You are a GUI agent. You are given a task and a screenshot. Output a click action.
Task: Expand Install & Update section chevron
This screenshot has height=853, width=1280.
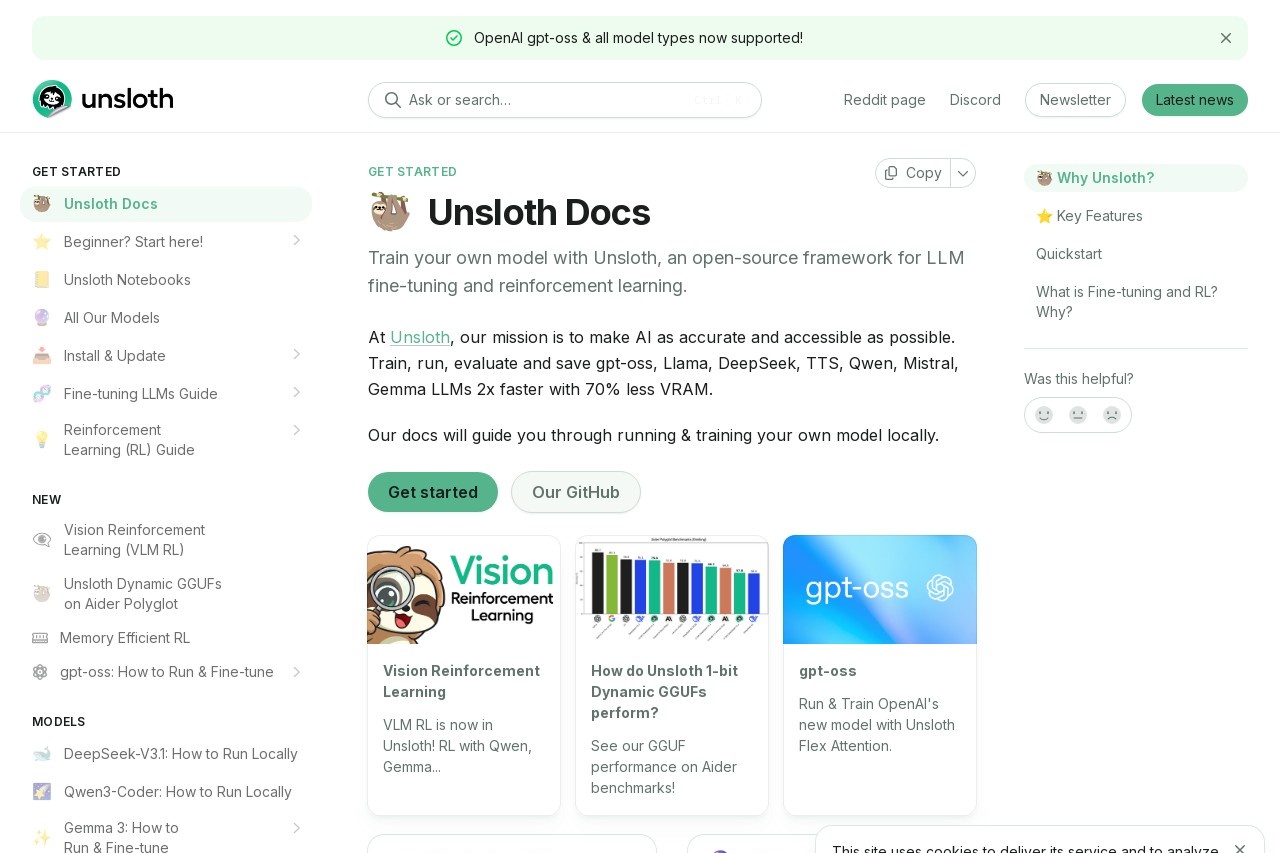click(296, 355)
